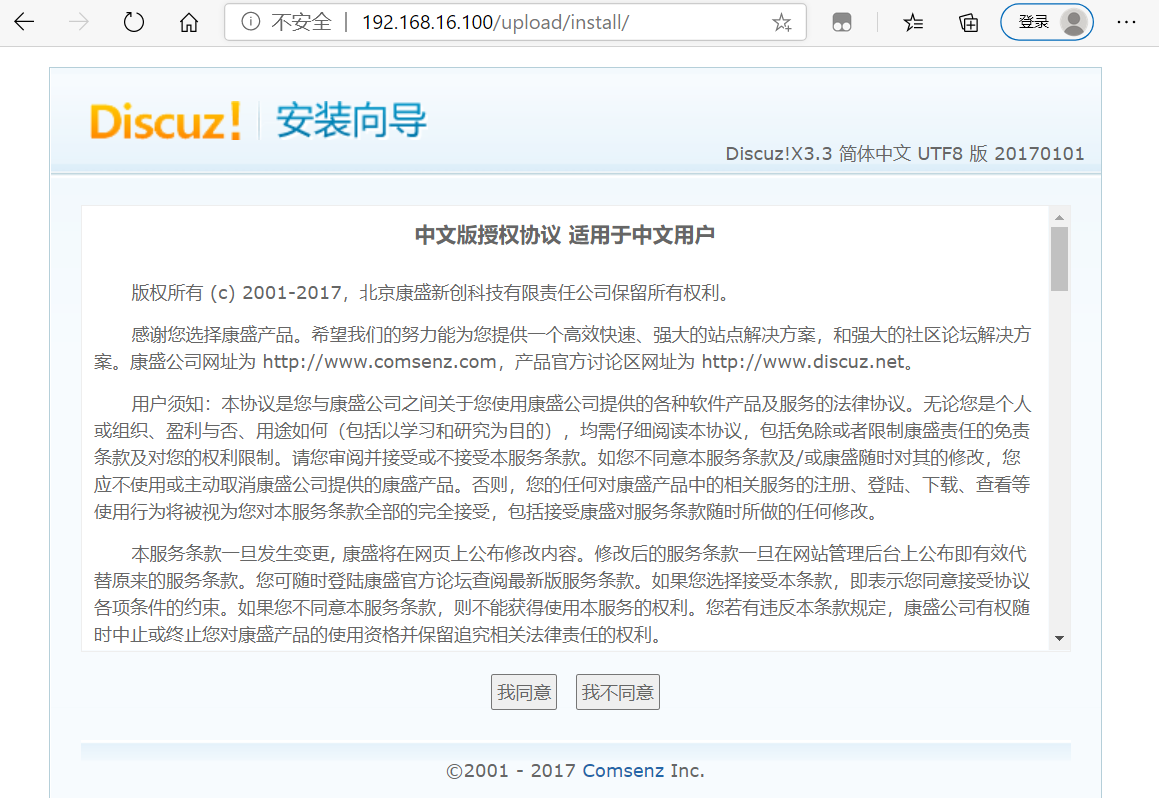Click the text http://www.discuz.net
Viewport: 1159px width, 798px height.
[x=803, y=362]
